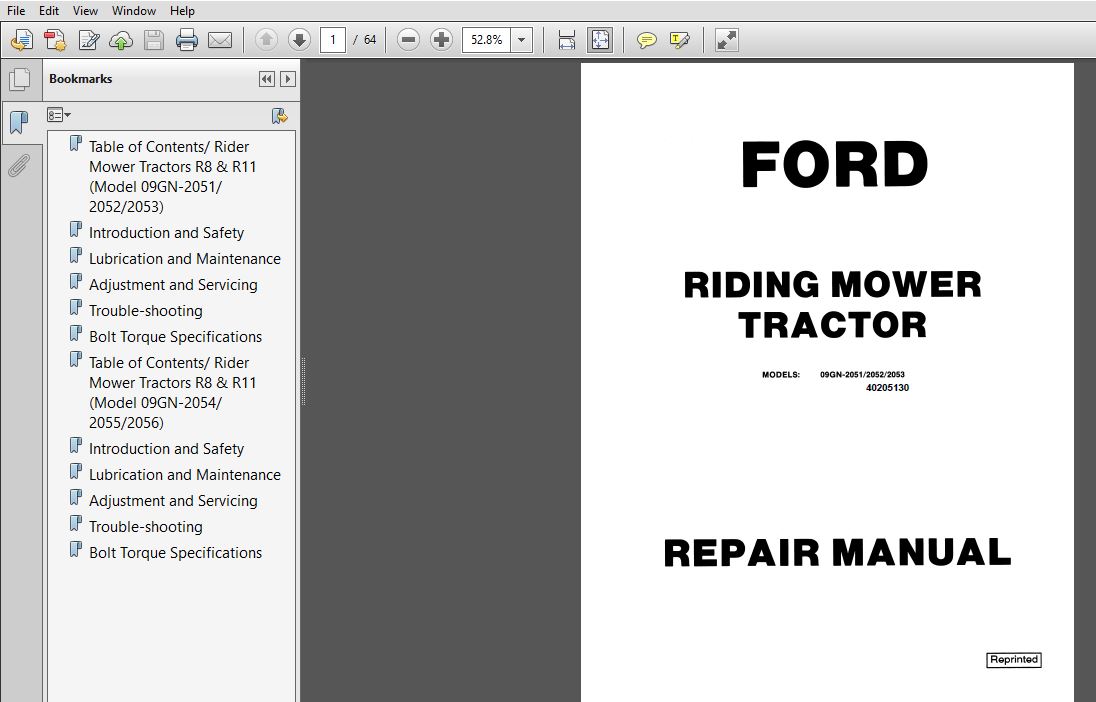Open the Help menu
Viewport: 1096px width, 702px height.
pos(182,10)
